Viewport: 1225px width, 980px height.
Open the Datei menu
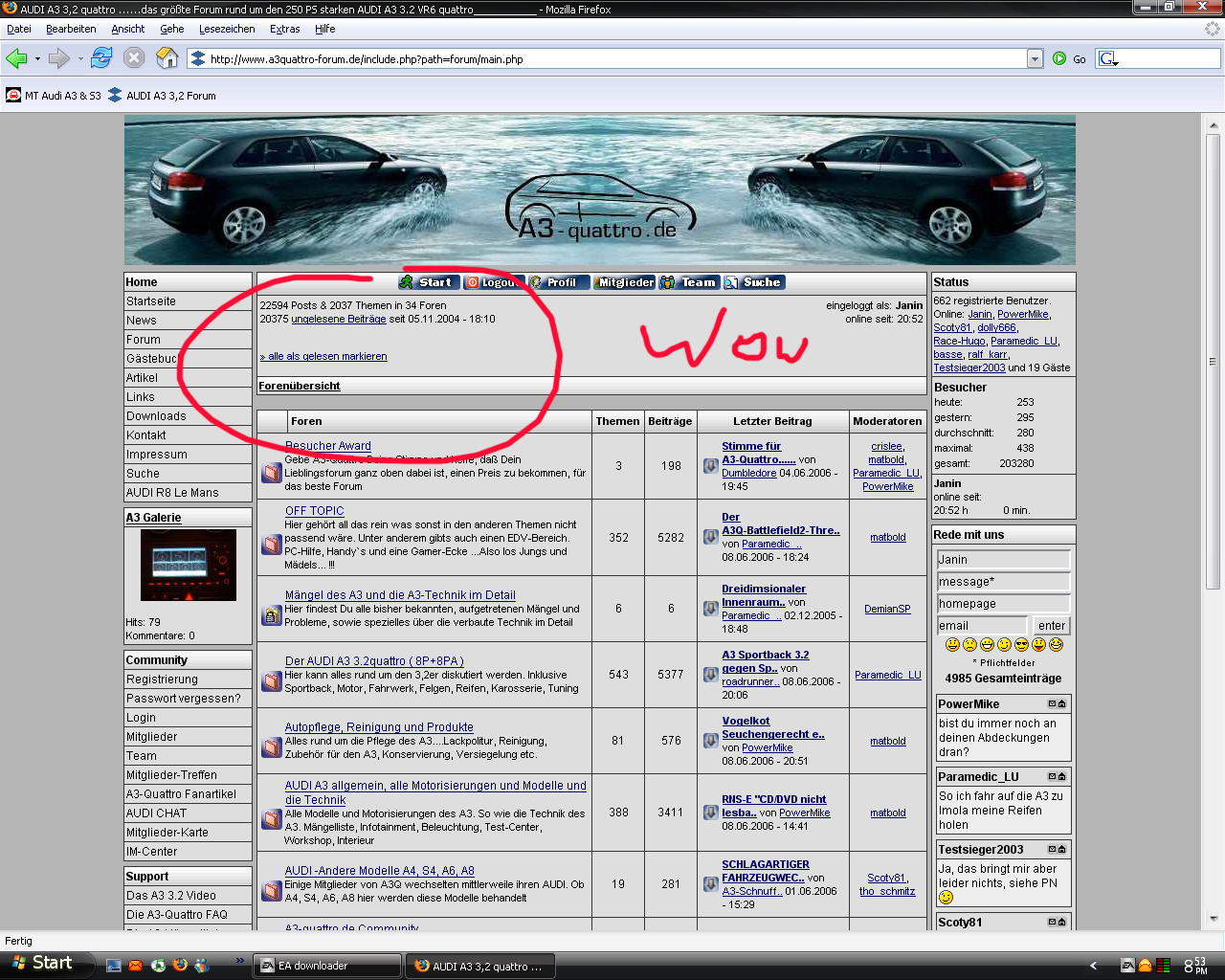(x=19, y=29)
